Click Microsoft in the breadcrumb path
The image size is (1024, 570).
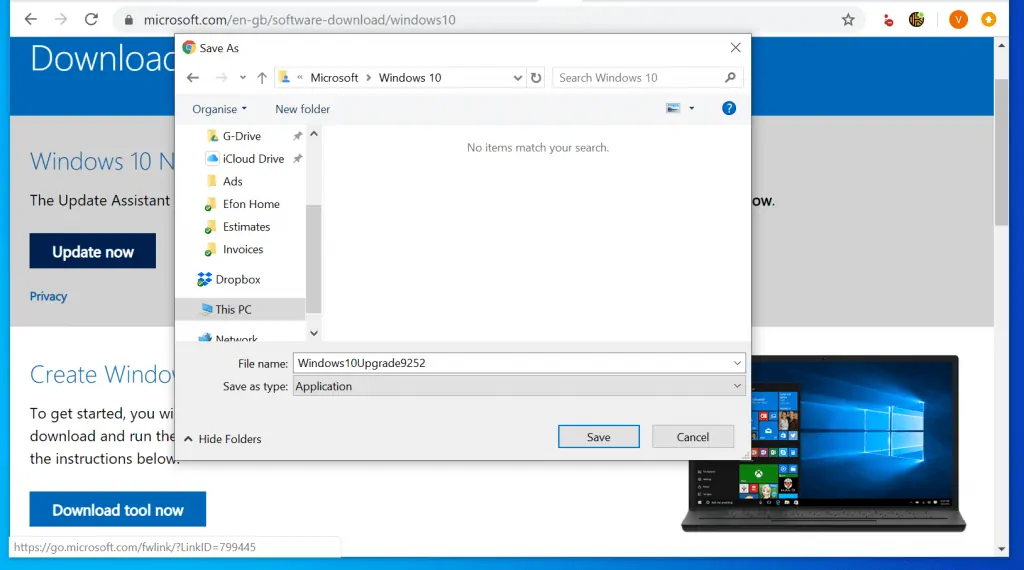click(x=334, y=78)
